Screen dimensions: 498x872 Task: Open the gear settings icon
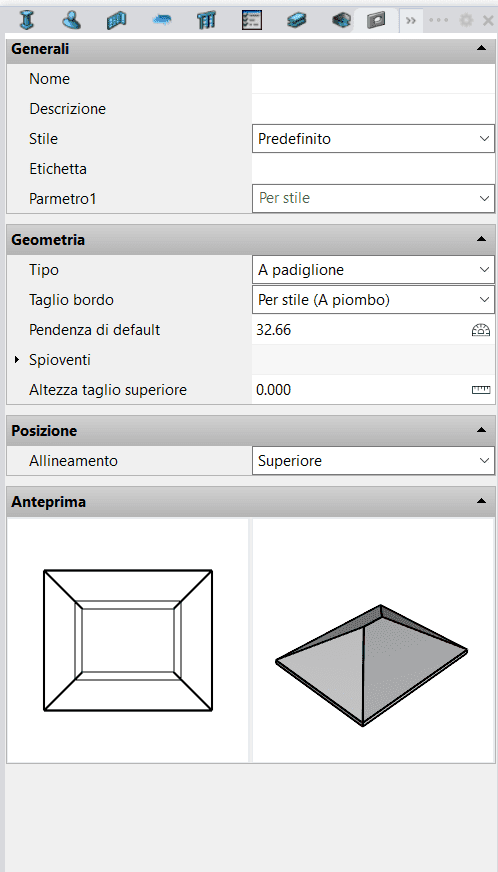[x=466, y=21]
